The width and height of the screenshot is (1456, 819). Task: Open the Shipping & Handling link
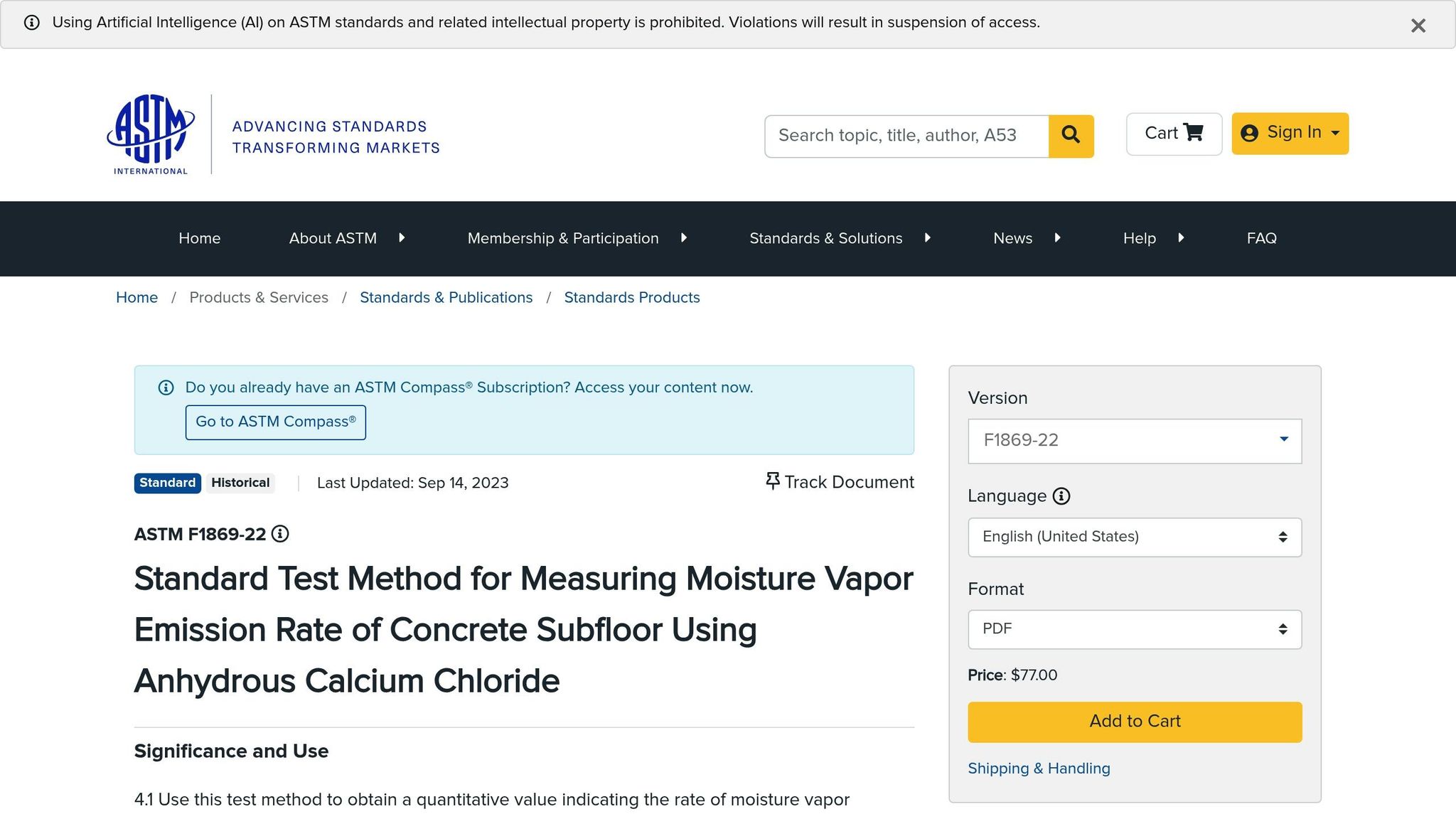pos(1039,769)
